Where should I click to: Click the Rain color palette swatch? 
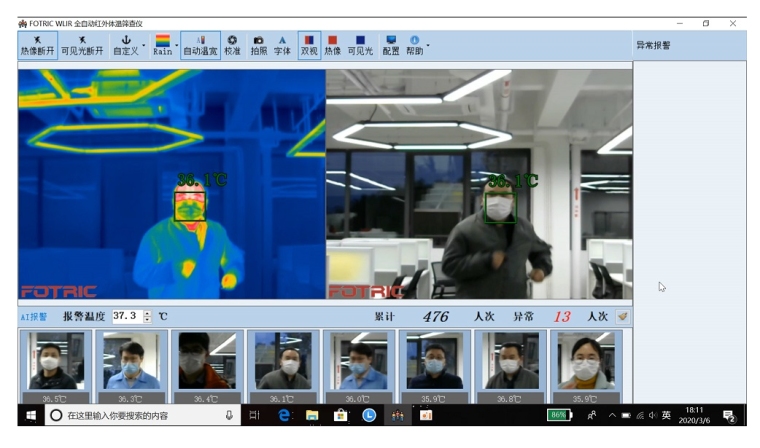point(162,42)
